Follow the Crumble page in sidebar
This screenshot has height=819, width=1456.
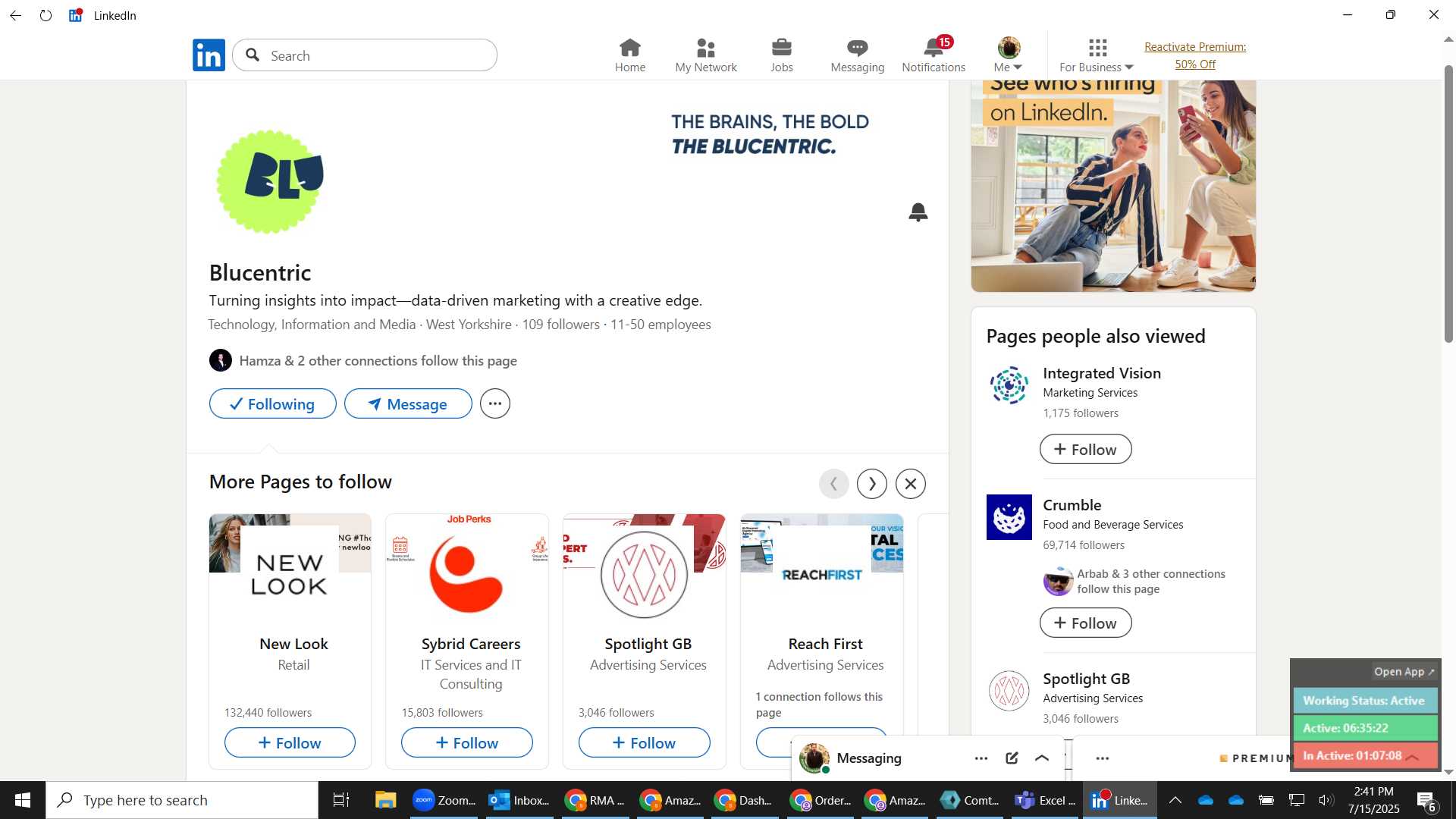click(x=1085, y=623)
